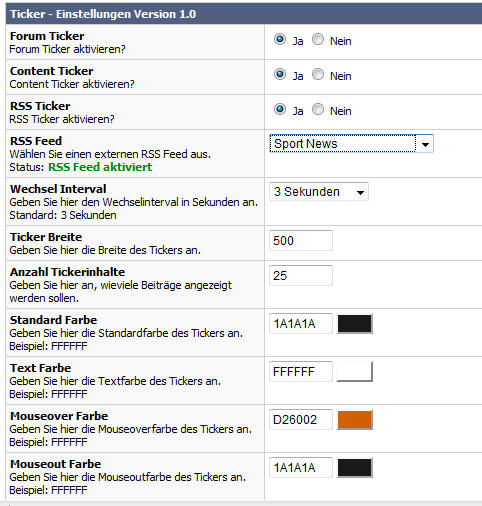Select Nein for Forum Ticker

tap(318, 39)
